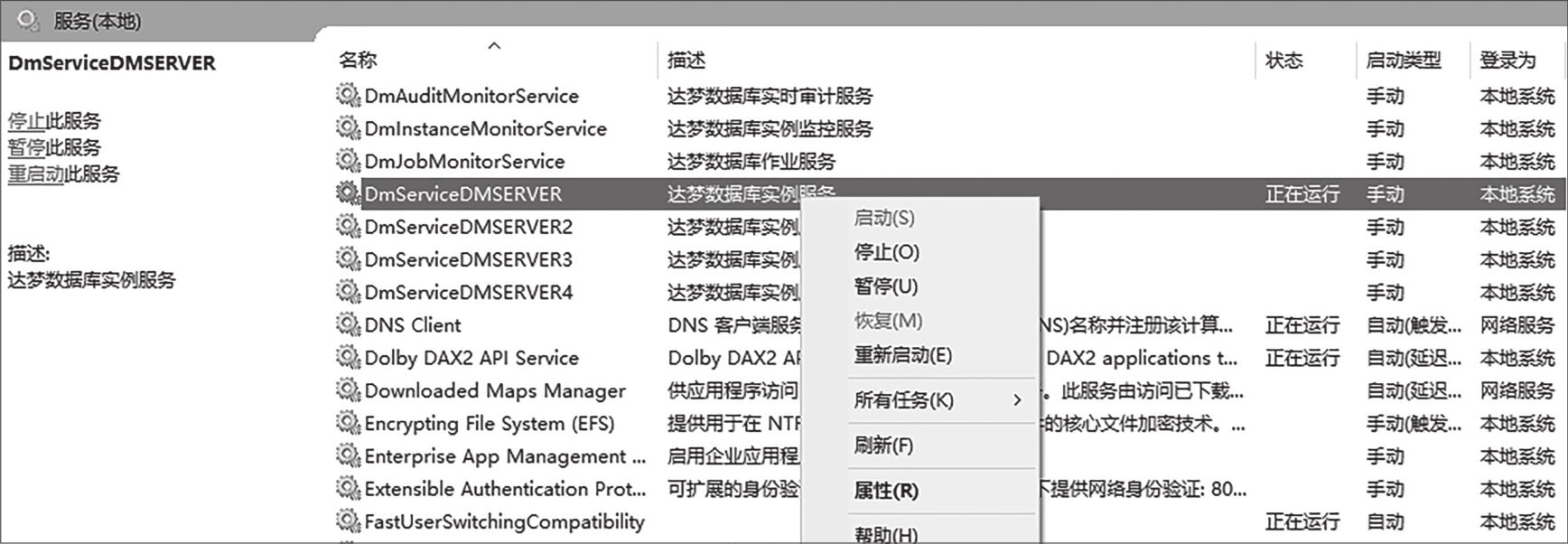Screen dimensions: 1568x544
Task: Select 重新启动(E) in the context menu
Action: pos(902,355)
